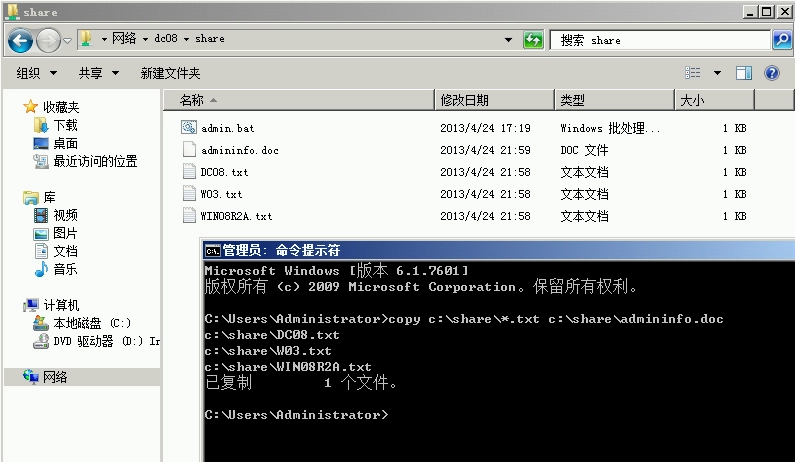The image size is (795, 462).
Task: Select the WIN08R2A.txt file
Action: (236, 216)
